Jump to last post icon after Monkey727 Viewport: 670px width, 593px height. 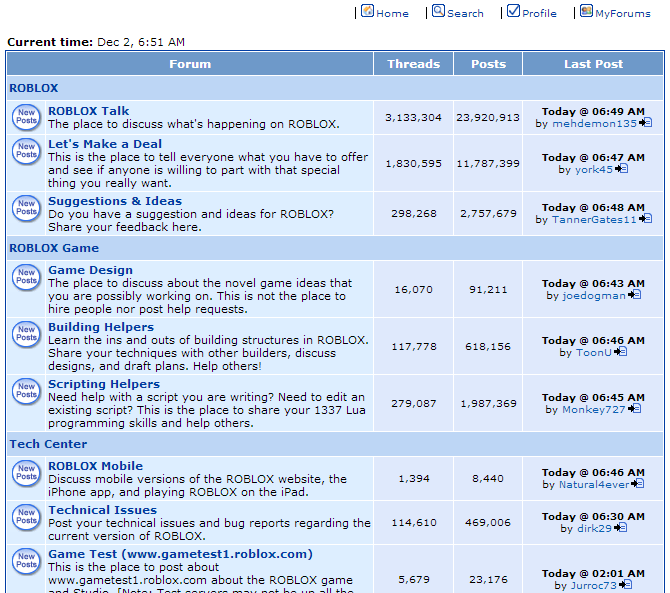click(635, 409)
